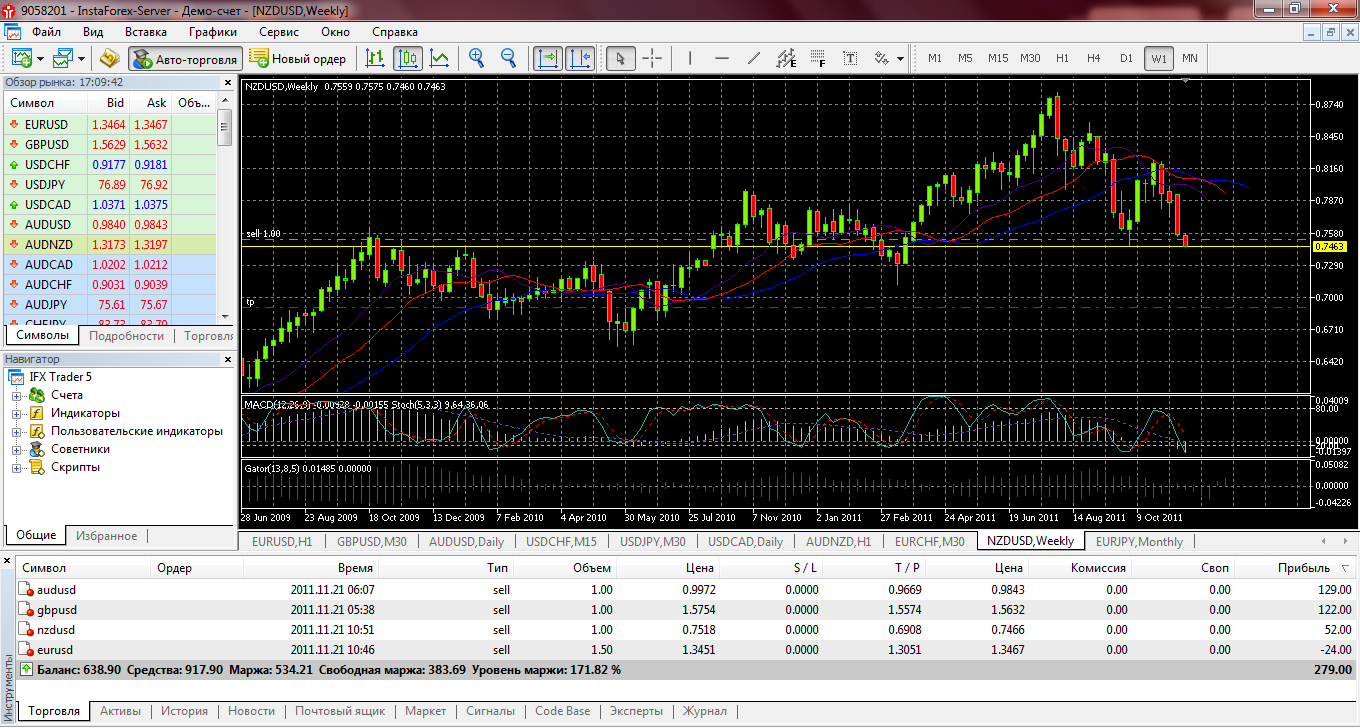The width and height of the screenshot is (1360, 728).
Task: Select the equidistant channel tool
Action: click(x=786, y=58)
